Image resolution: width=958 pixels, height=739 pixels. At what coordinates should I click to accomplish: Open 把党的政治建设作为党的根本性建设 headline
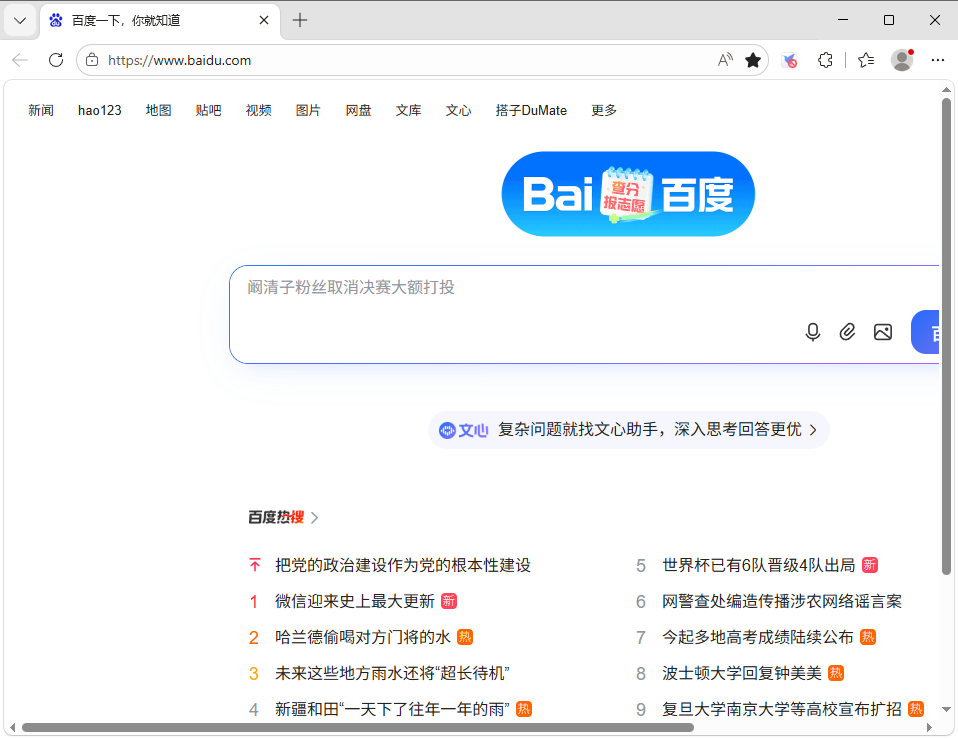pyautogui.click(x=403, y=566)
